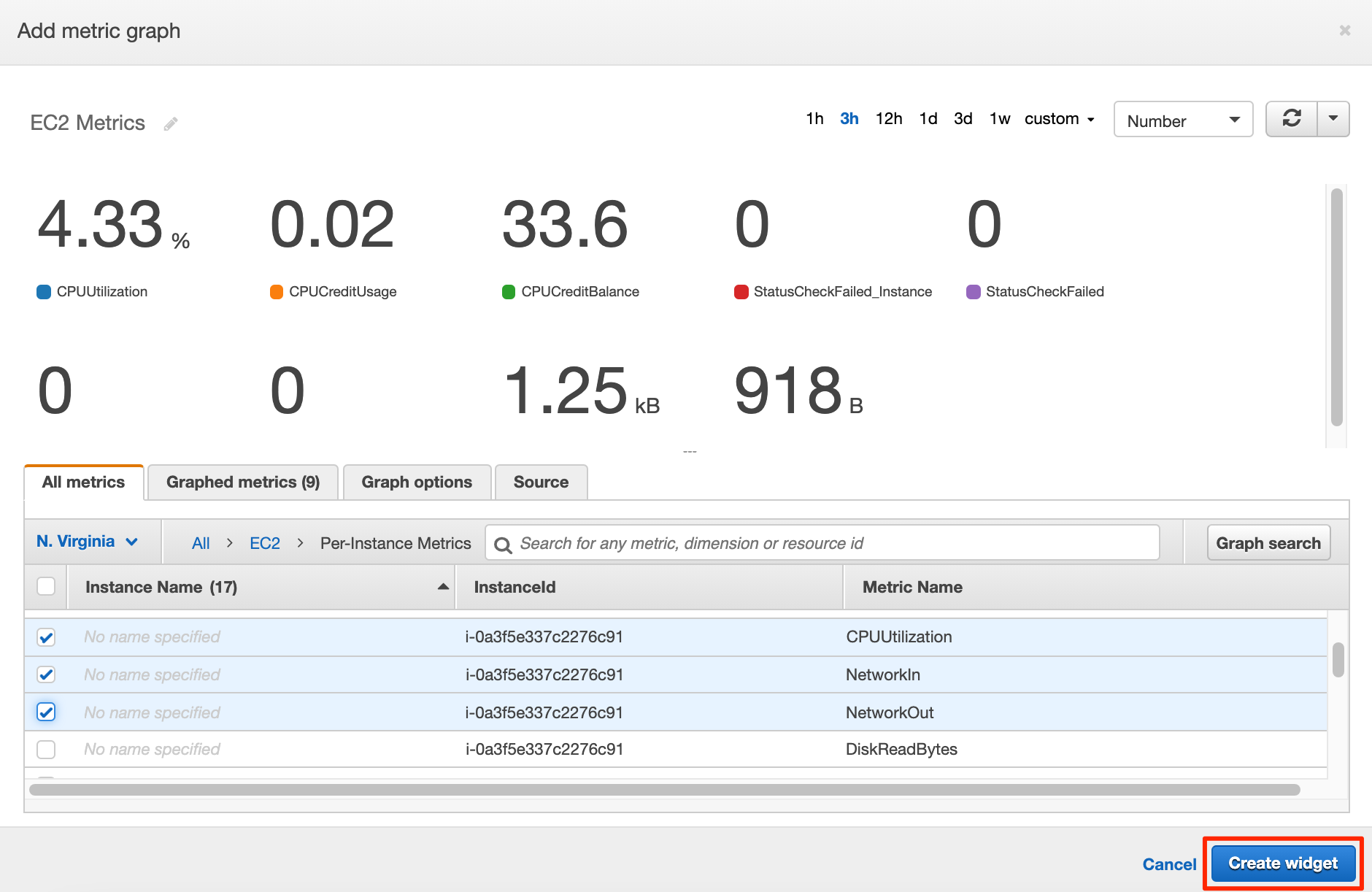
Task: Open the Source tab
Action: (x=541, y=482)
